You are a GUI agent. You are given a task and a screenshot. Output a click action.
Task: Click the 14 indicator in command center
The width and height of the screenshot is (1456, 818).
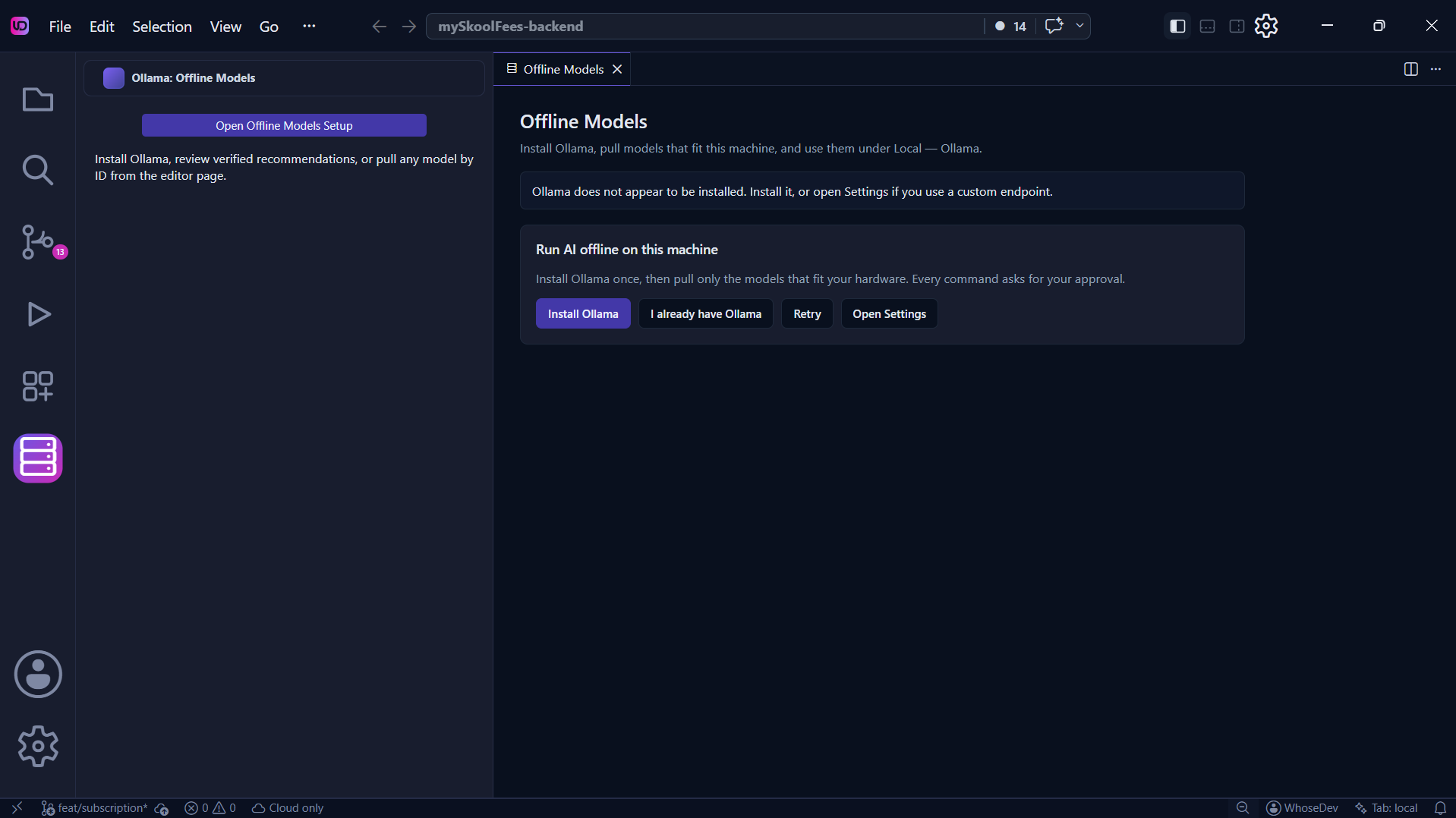coord(1010,26)
